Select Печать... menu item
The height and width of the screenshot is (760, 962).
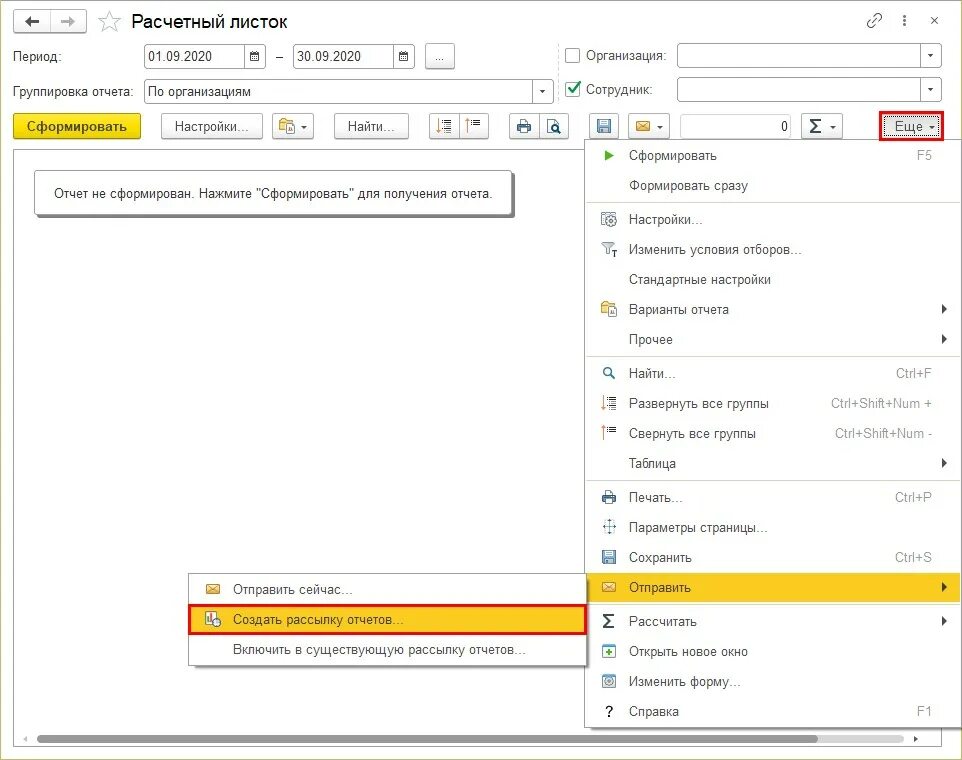pos(773,497)
